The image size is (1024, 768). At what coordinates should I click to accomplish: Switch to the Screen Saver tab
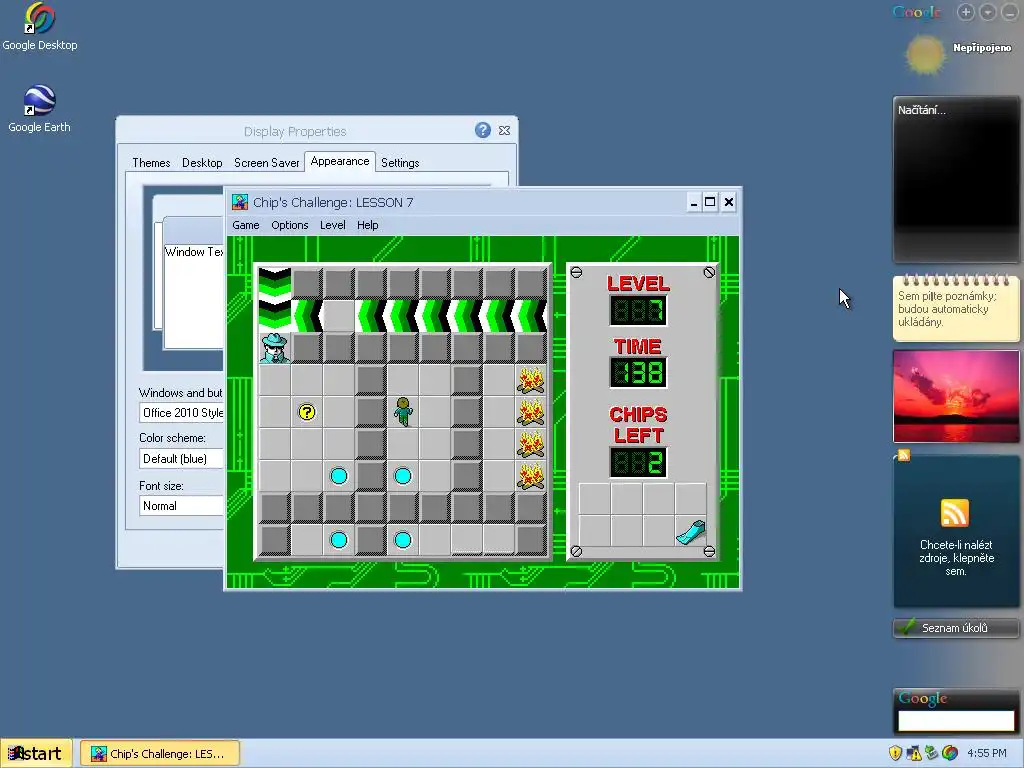tap(266, 163)
